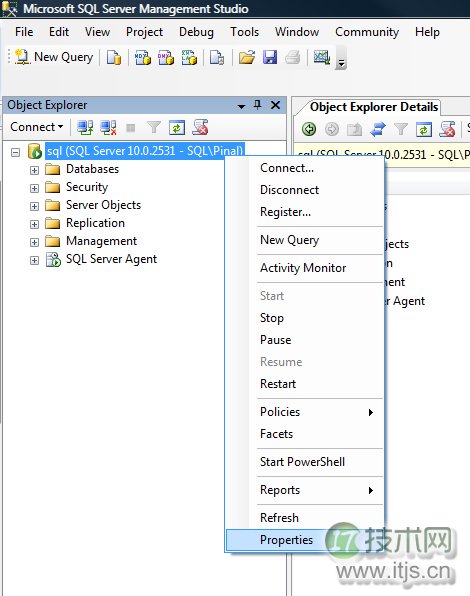Click the Database Engine Query icon
Image resolution: width=470 pixels, height=596 pixels.
click(x=114, y=58)
